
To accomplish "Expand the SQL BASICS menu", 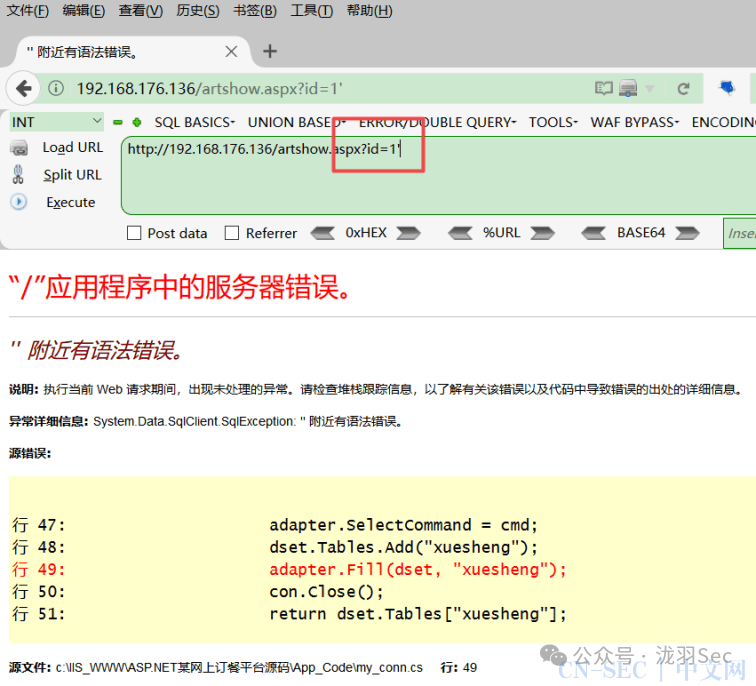I will coord(194,122).
